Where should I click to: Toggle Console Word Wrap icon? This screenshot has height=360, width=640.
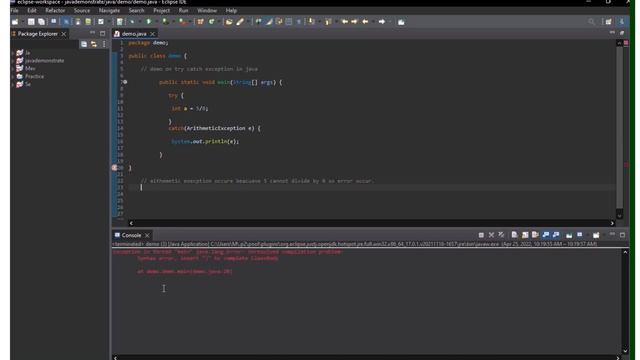tap(535, 235)
